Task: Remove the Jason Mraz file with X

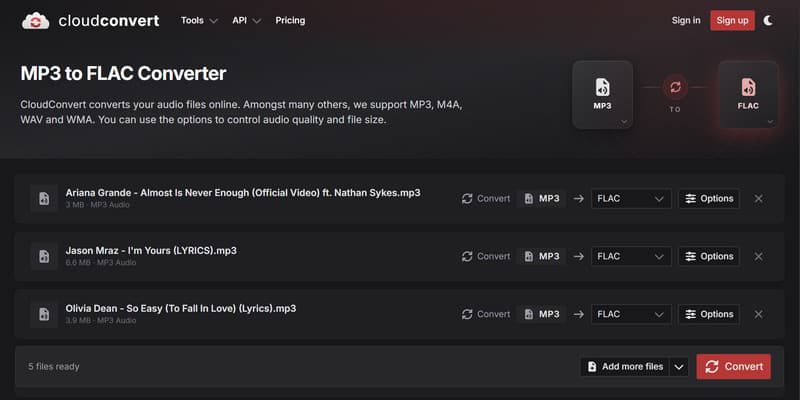Action: [759, 256]
